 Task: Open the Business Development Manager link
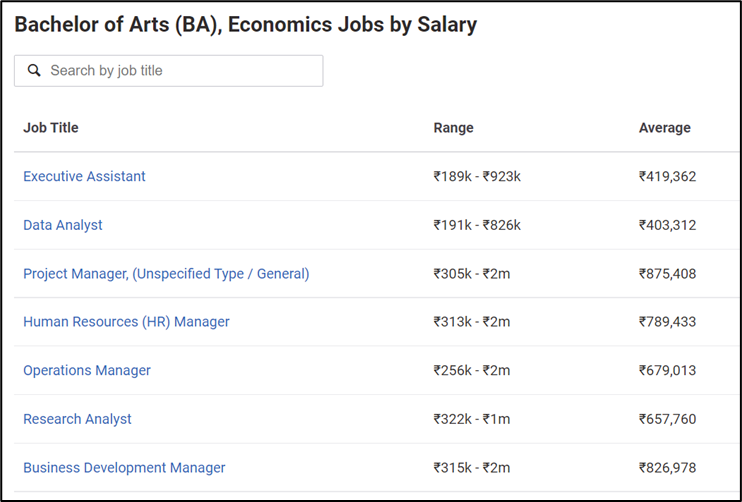124,468
